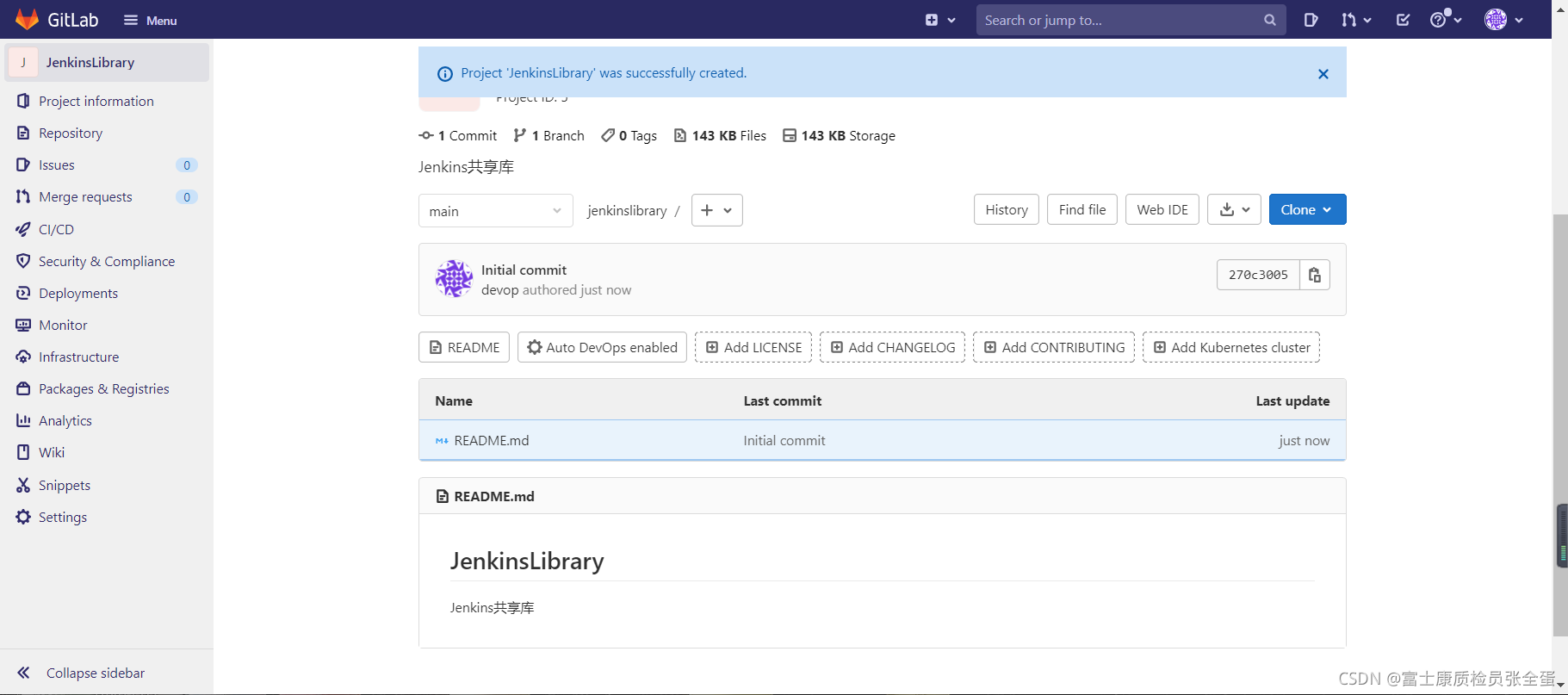Click the Issues count badge 0

187,165
